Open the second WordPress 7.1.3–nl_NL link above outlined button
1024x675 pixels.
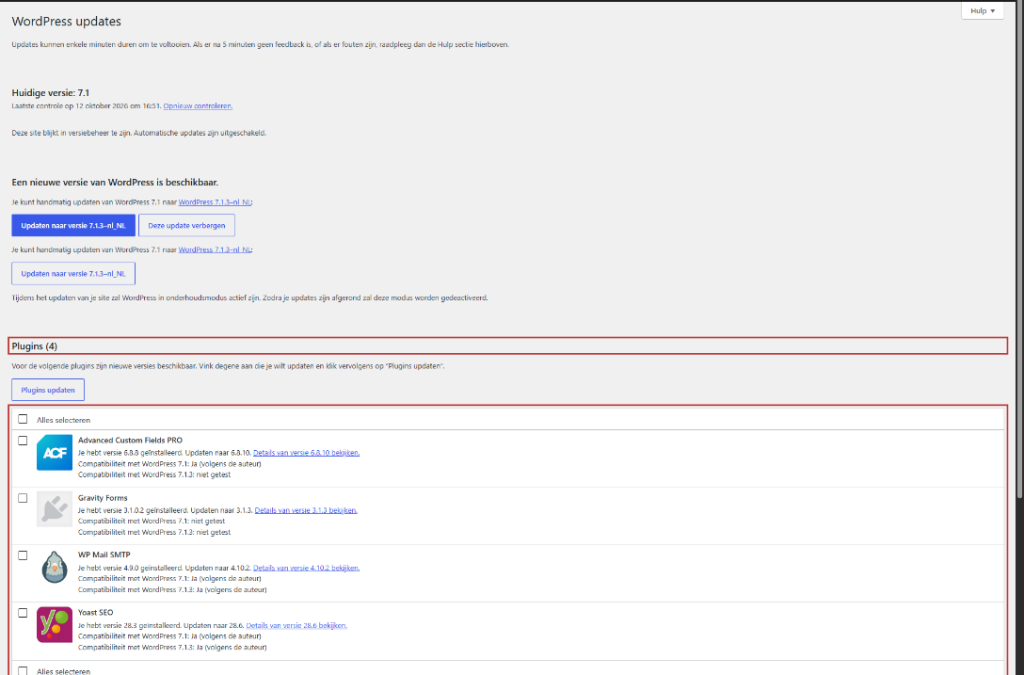(x=215, y=249)
